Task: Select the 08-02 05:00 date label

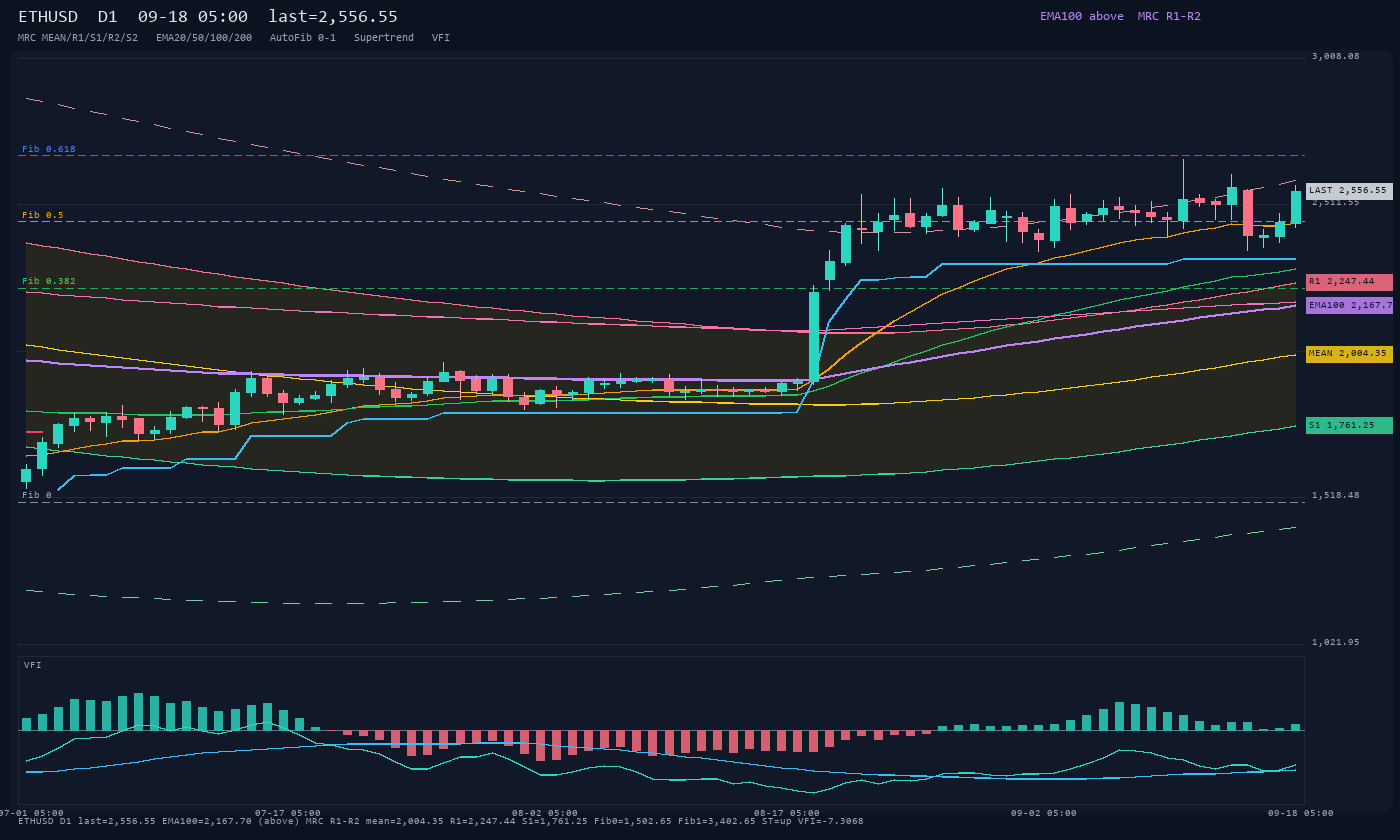Action: pos(545,813)
